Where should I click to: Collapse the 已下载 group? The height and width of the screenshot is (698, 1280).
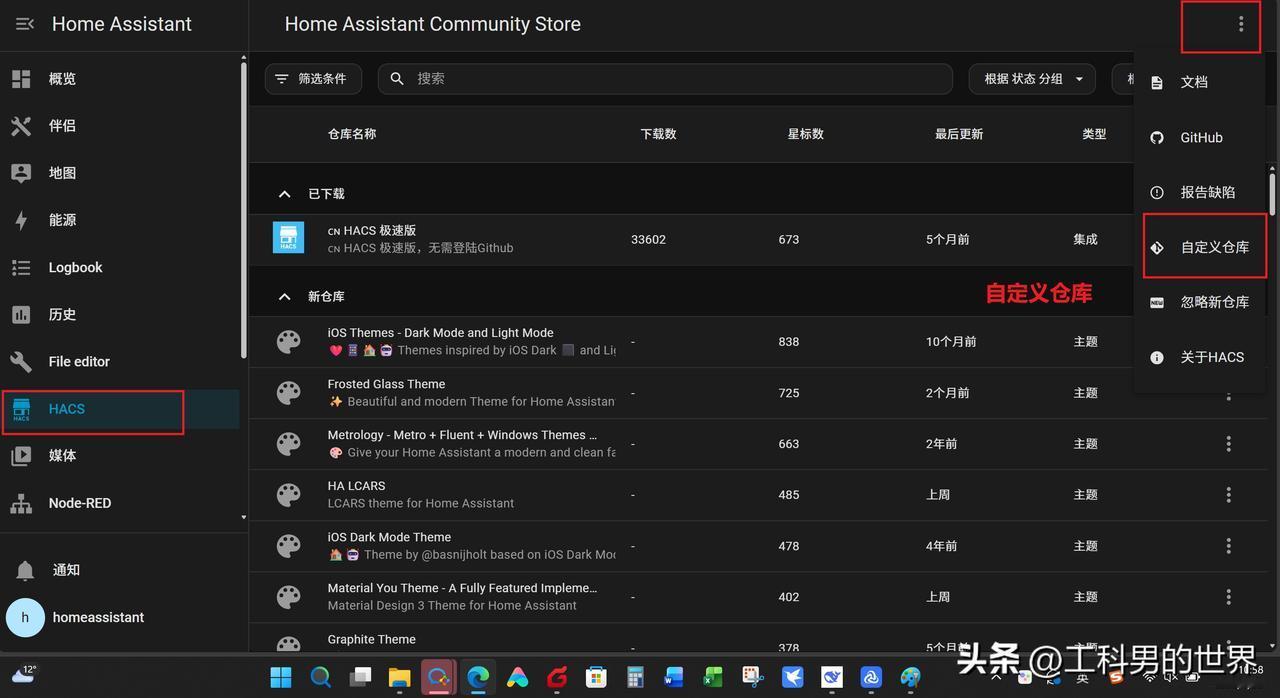[x=285, y=194]
